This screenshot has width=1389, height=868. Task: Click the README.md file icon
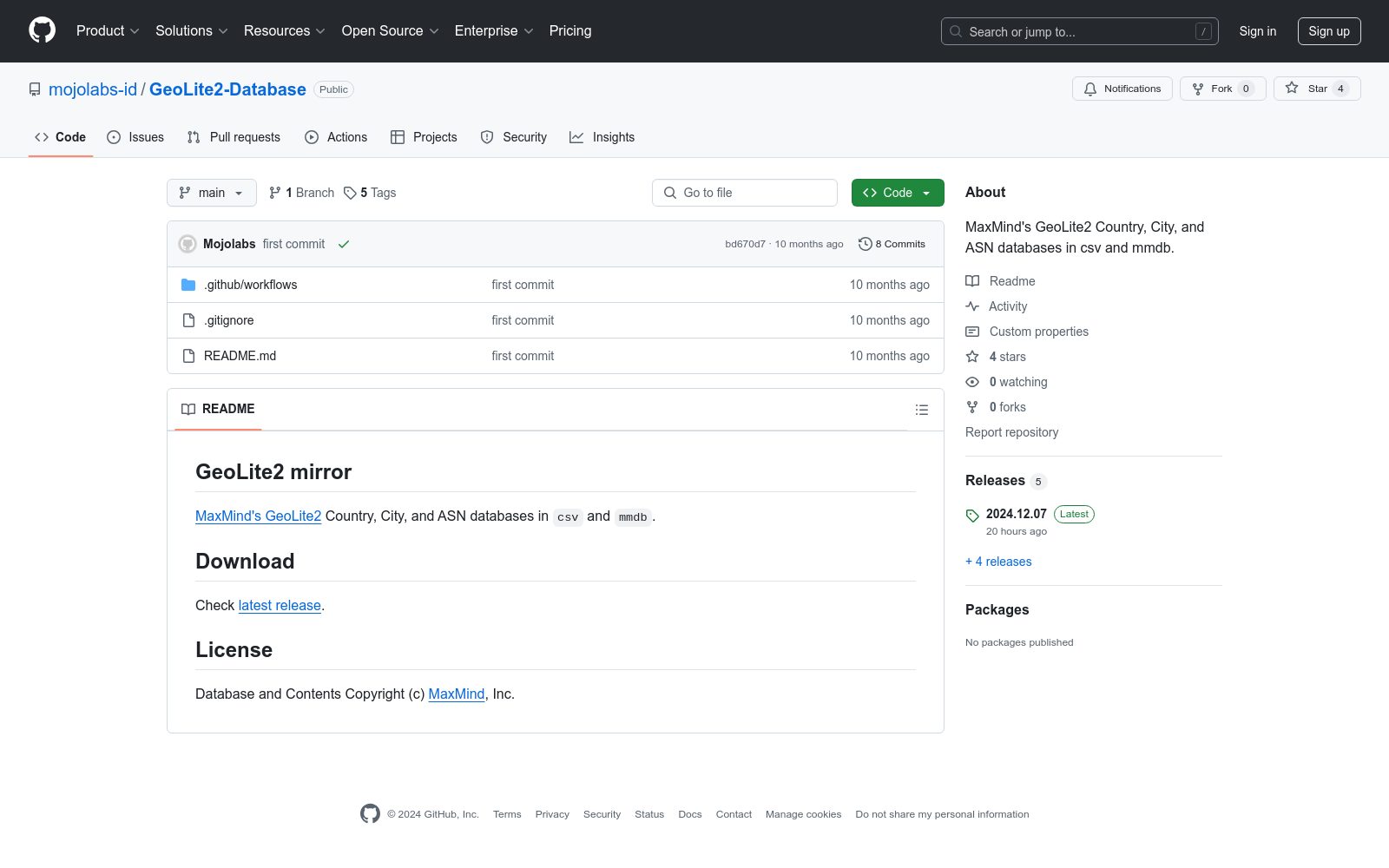click(x=188, y=356)
